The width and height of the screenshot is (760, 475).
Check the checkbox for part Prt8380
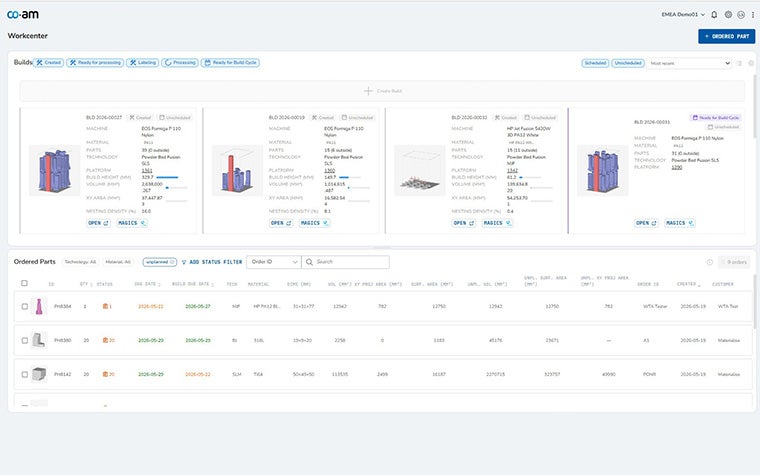[25, 340]
